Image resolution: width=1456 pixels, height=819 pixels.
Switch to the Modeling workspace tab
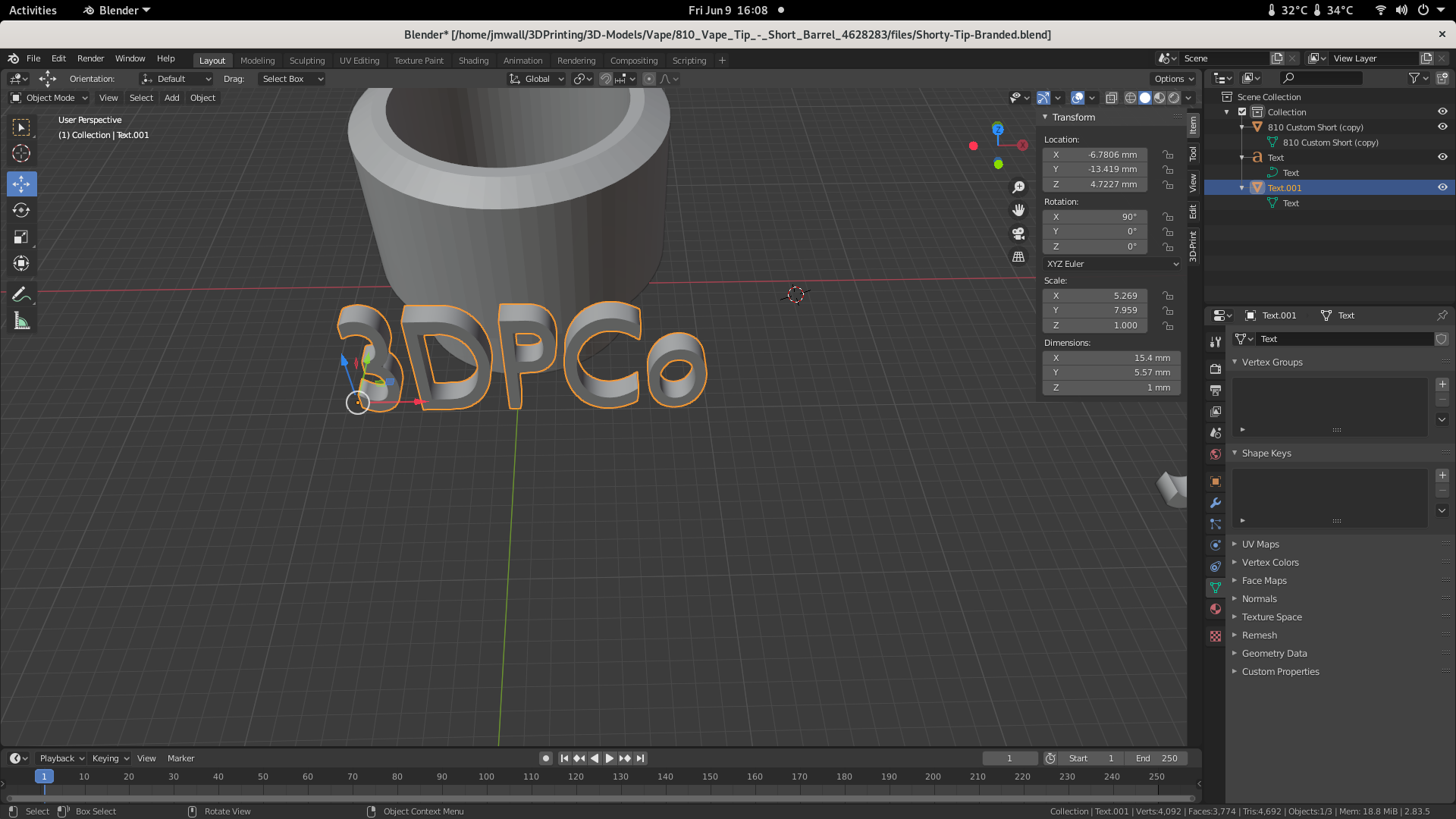click(x=257, y=61)
